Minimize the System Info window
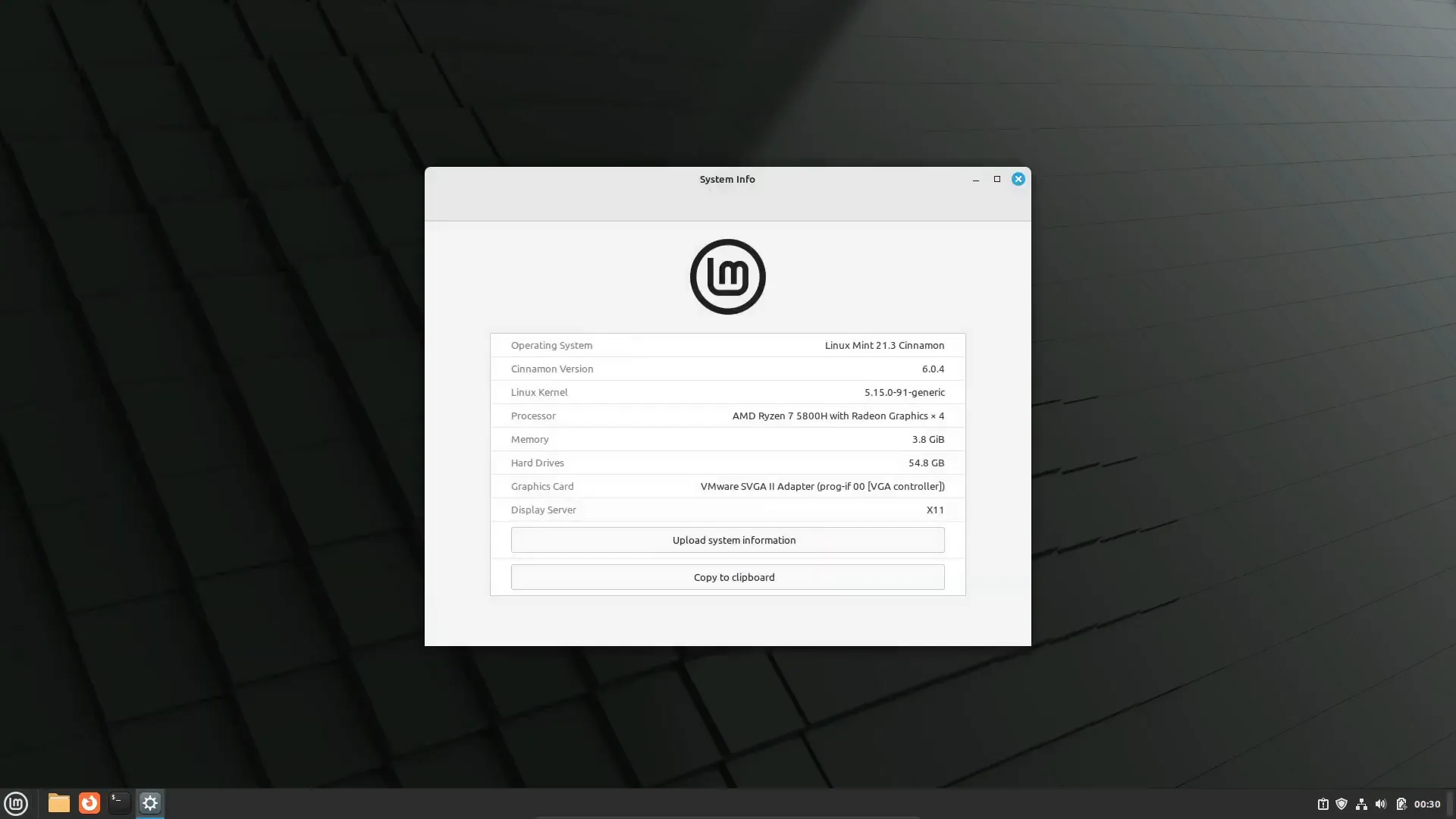The image size is (1456, 819). click(976, 180)
